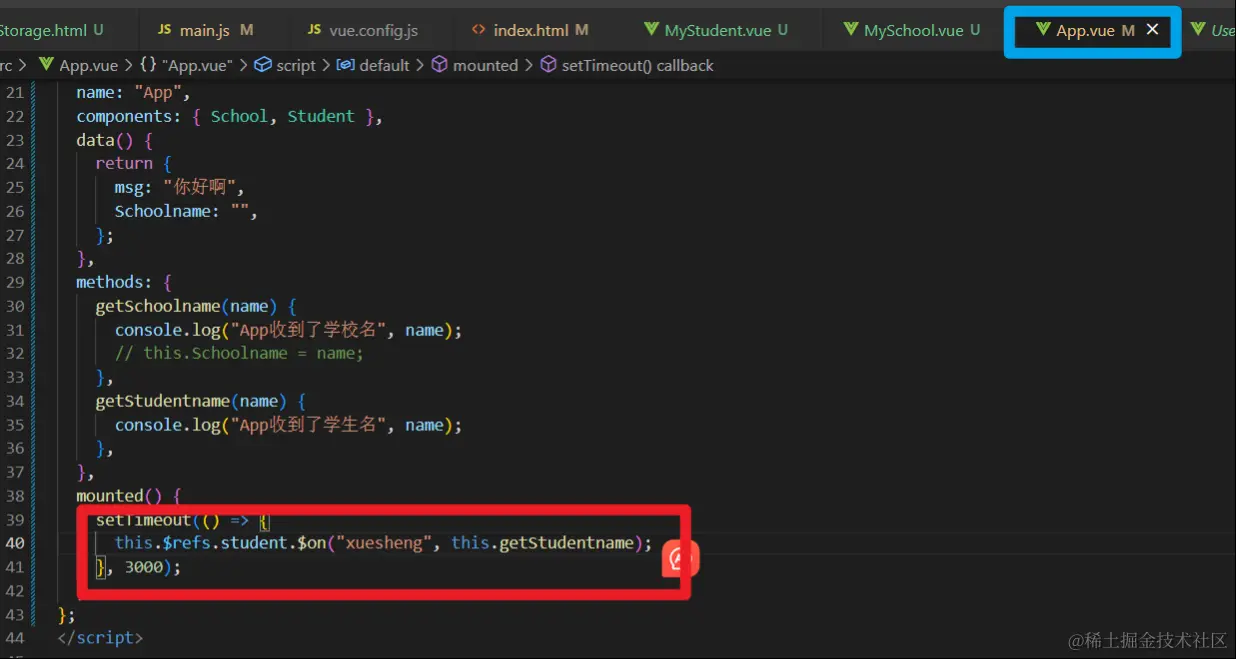Click the setTimeout(() => { line

pyautogui.click(x=182, y=520)
